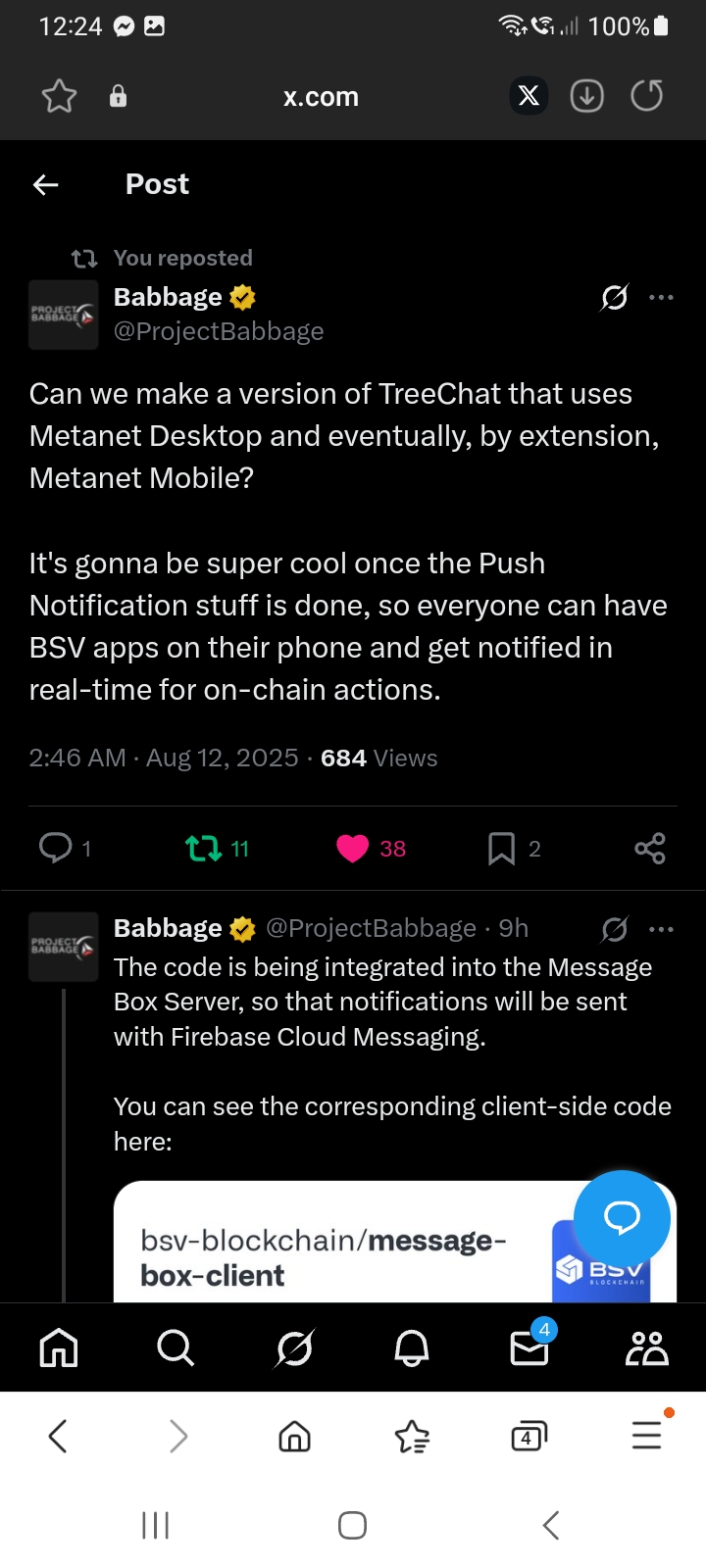Image resolution: width=706 pixels, height=1568 pixels.
Task: Open more options dots on main post
Action: click(662, 297)
